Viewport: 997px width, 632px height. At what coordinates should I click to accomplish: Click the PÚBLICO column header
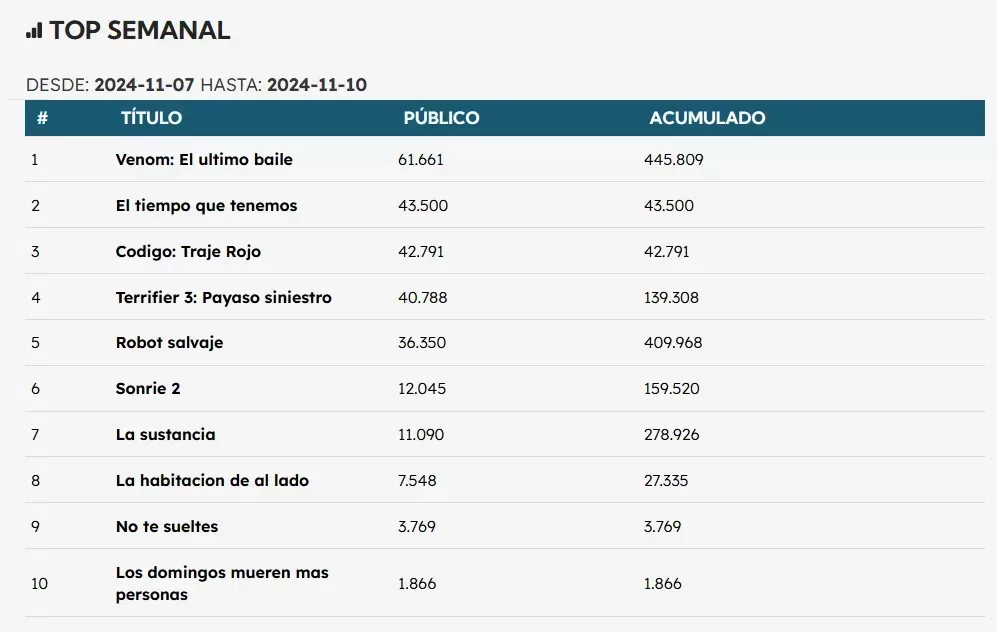(x=441, y=118)
